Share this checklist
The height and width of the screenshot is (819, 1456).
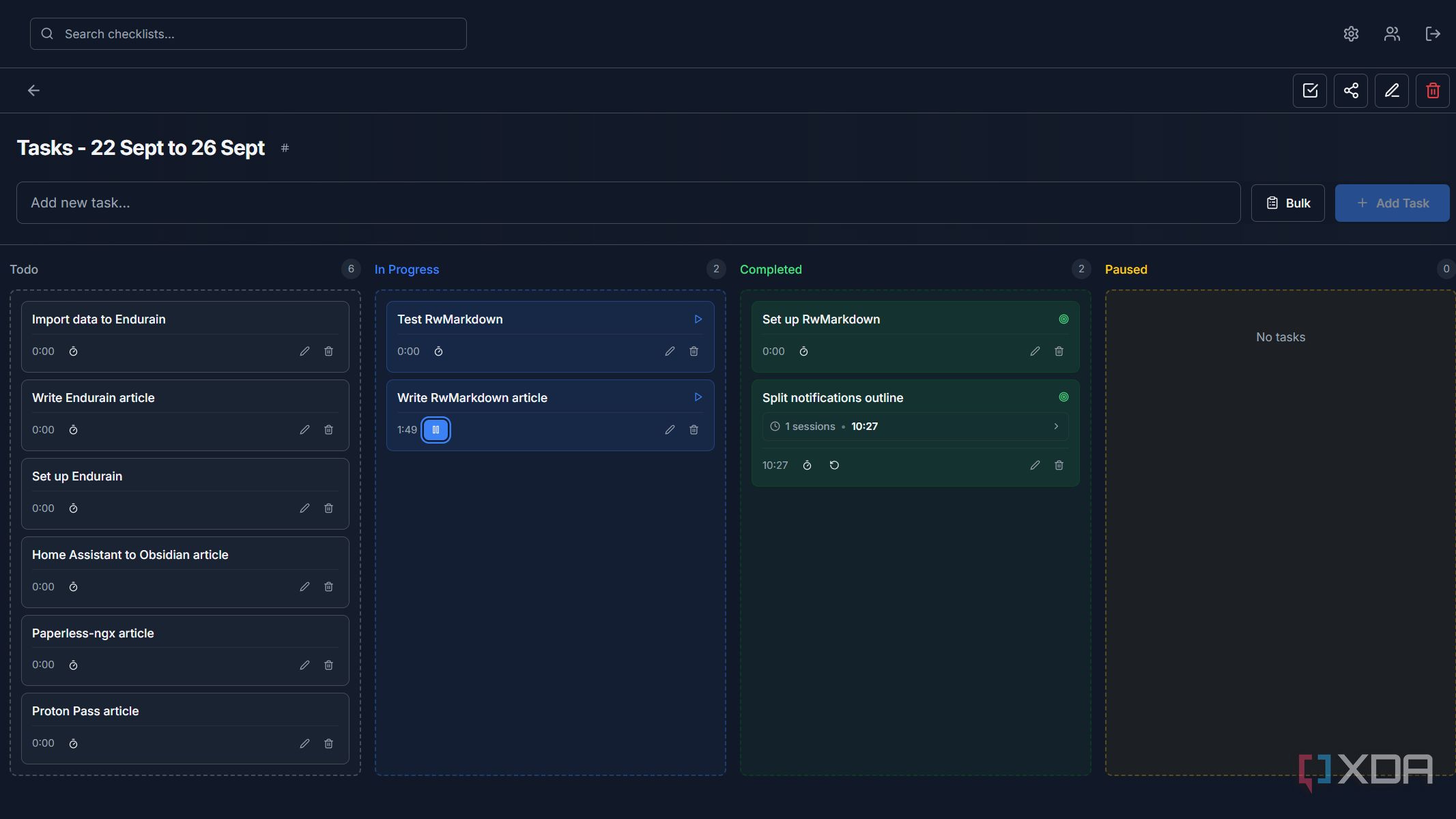tap(1351, 91)
